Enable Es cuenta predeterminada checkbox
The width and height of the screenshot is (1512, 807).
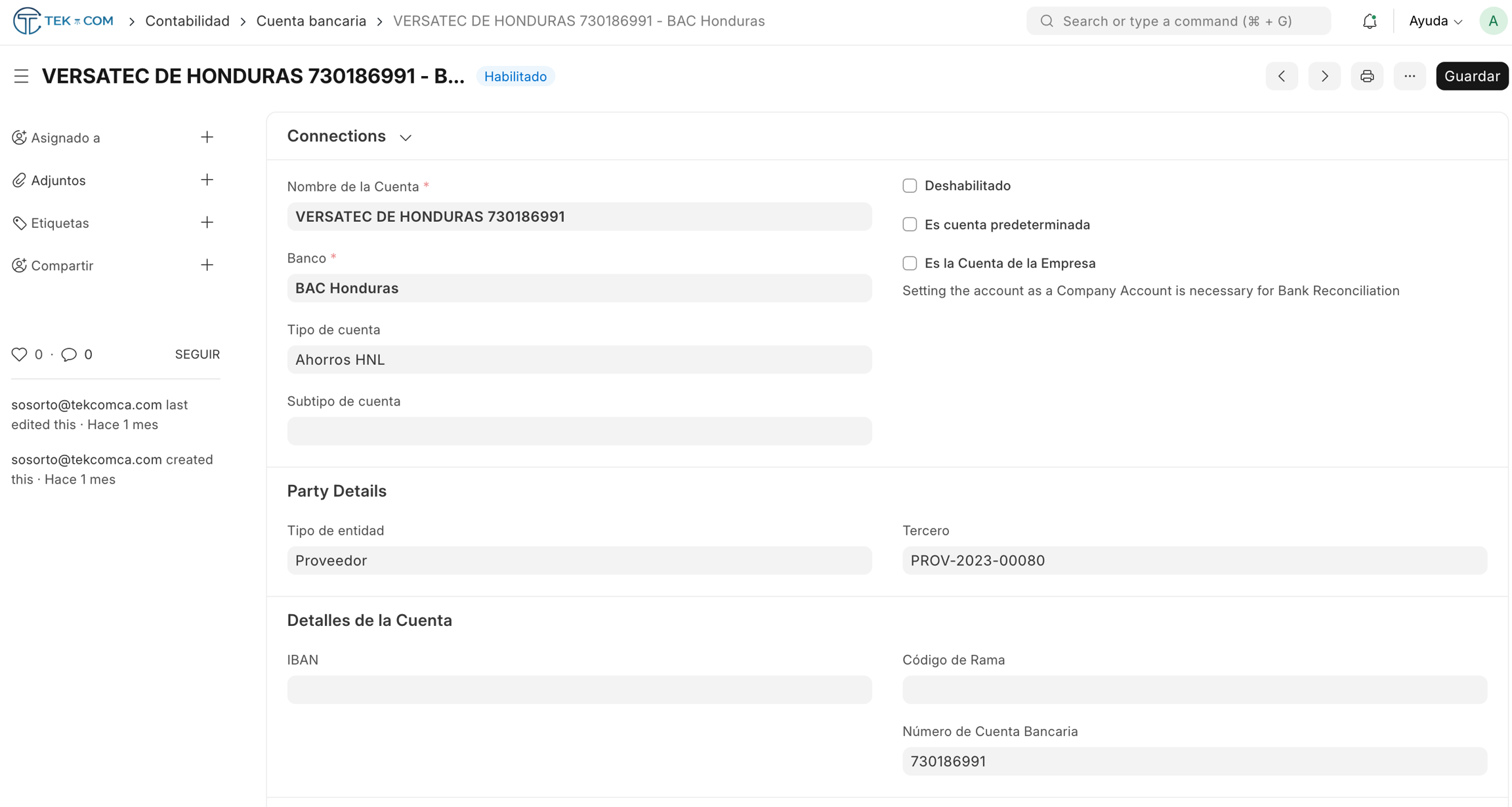tap(910, 224)
